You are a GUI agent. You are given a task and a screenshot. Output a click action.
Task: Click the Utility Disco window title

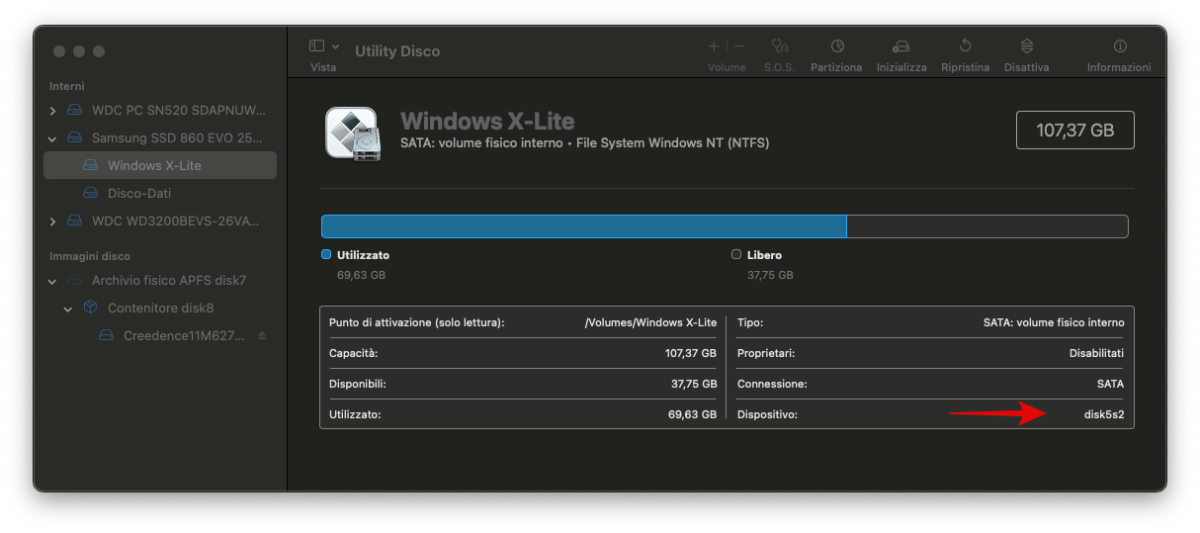(397, 51)
